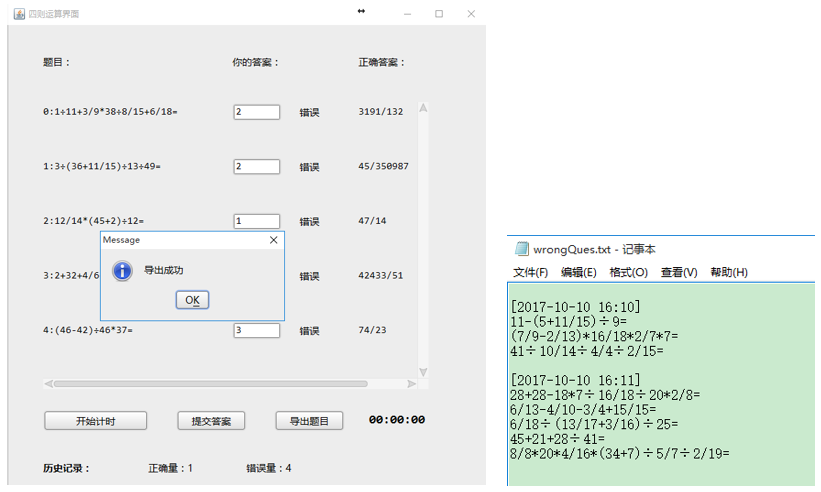Click question text 4:(46-42)÷46*37=
Image resolution: width=821 pixels, height=492 pixels.
(x=88, y=330)
